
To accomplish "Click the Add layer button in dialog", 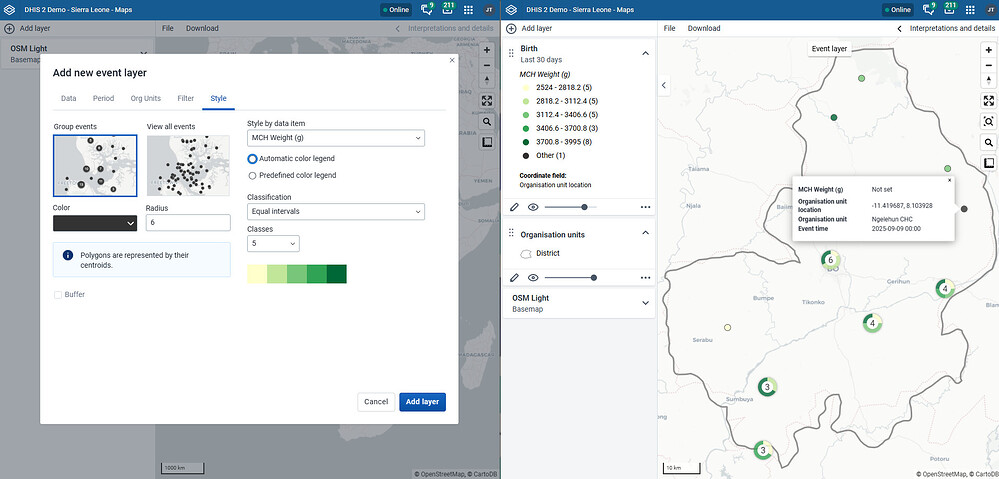I will tap(422, 401).
